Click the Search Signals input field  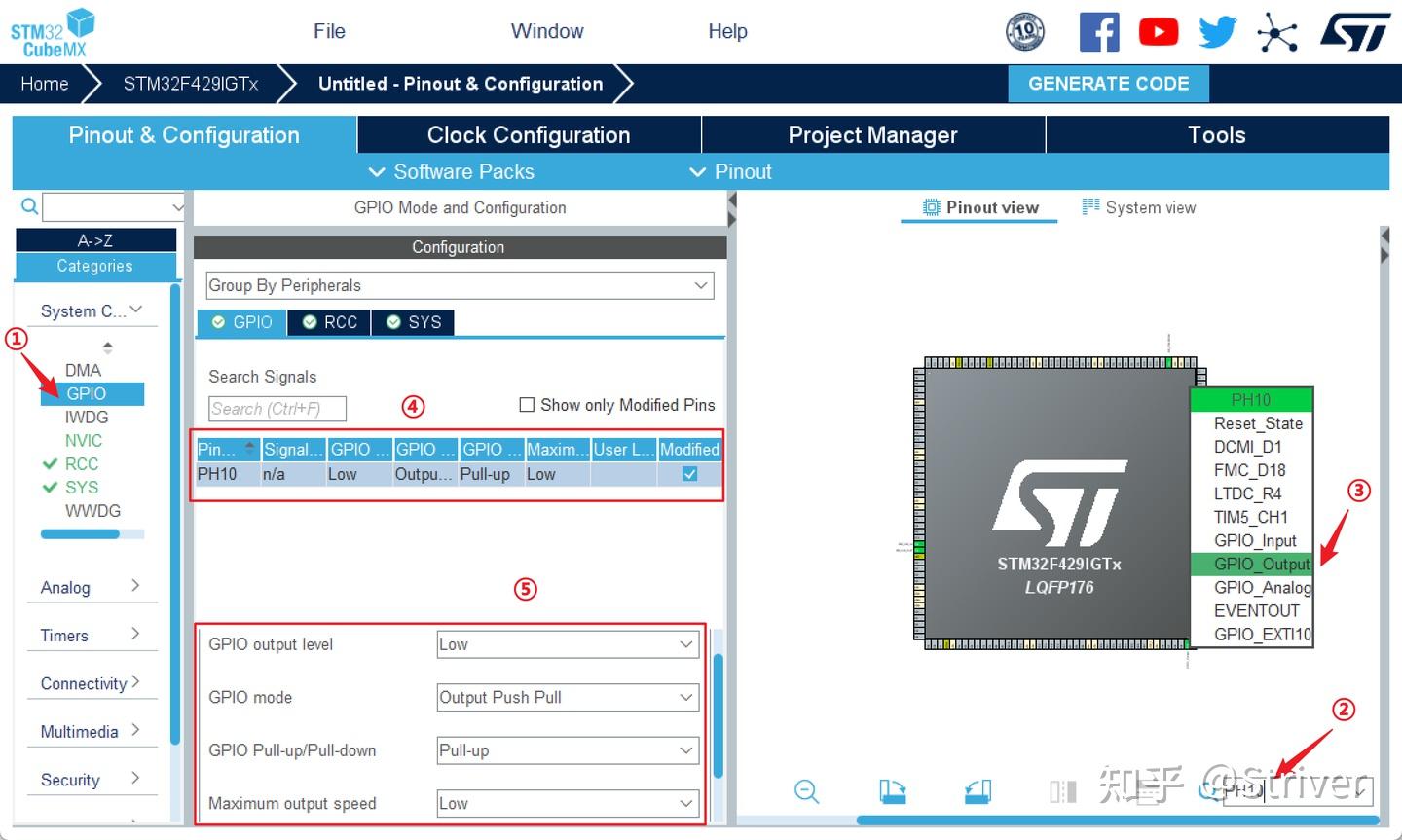point(277,409)
